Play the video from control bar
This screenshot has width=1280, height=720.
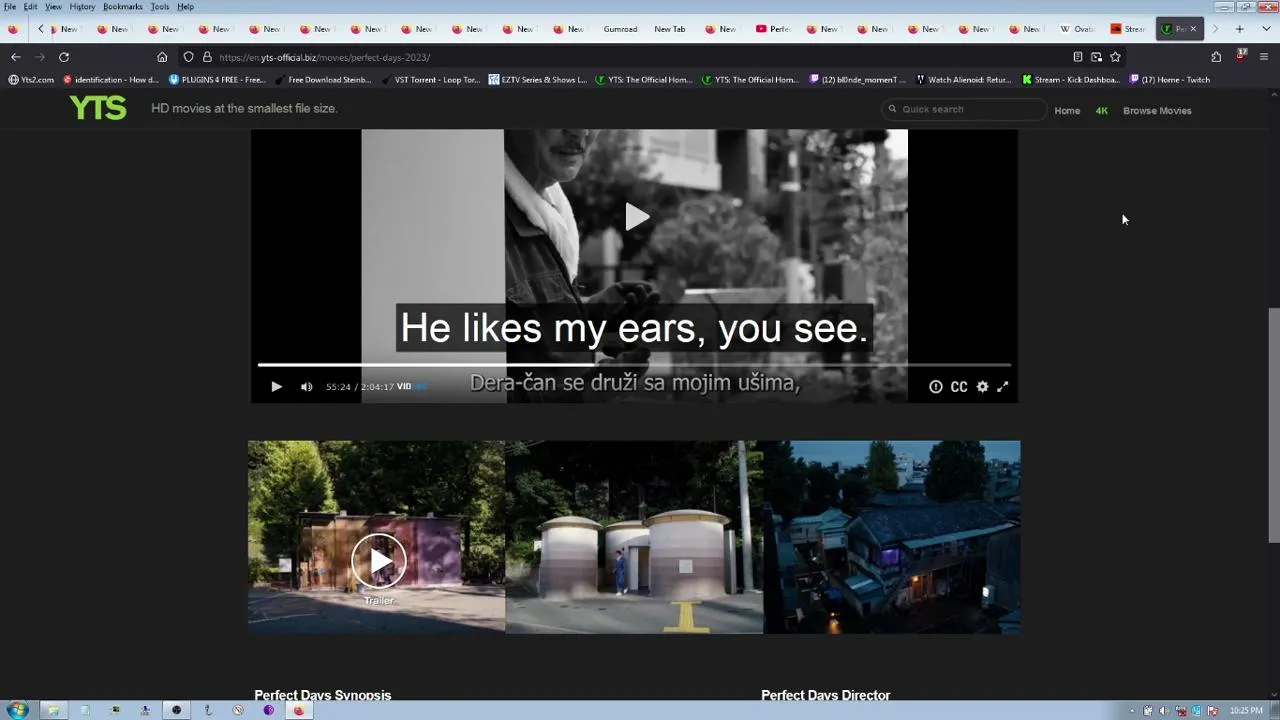(x=277, y=387)
